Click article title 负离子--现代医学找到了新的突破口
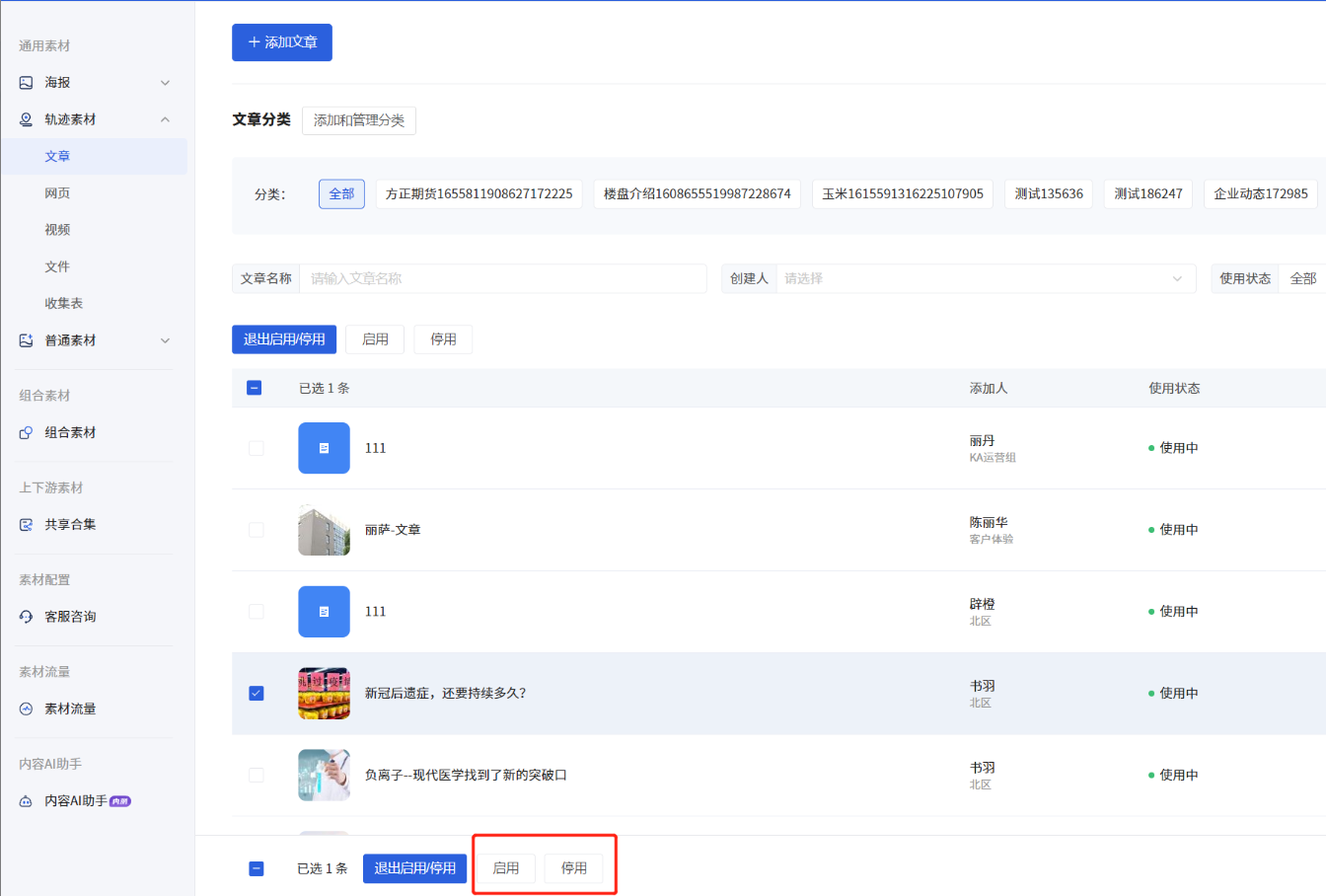Screen dimensions: 1326x896 [x=466, y=776]
